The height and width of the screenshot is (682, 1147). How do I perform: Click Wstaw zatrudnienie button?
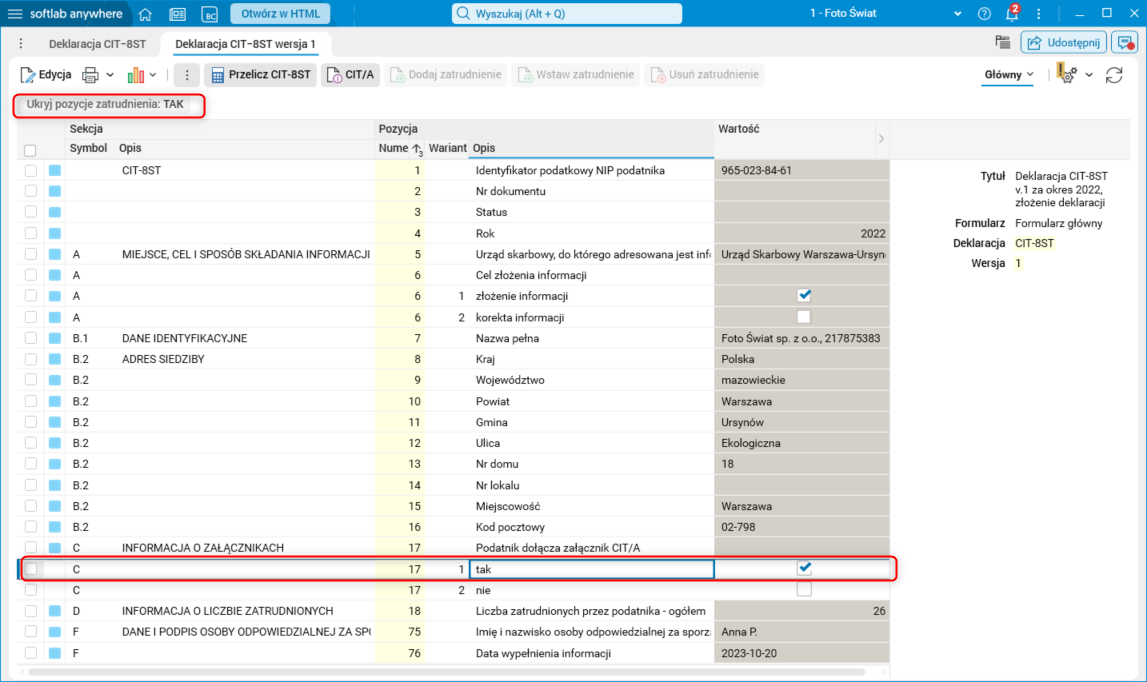point(576,75)
